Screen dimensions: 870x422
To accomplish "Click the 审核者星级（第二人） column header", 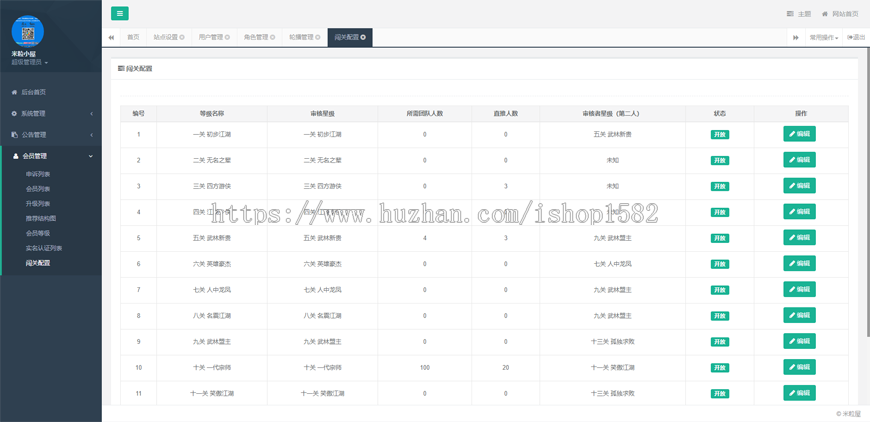I will [x=612, y=114].
